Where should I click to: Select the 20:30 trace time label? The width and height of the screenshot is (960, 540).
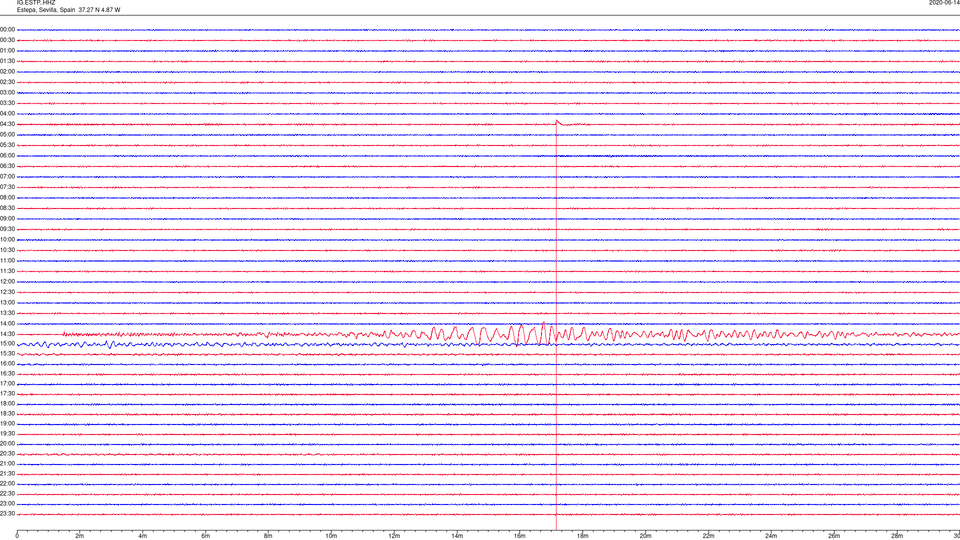[x=7, y=454]
